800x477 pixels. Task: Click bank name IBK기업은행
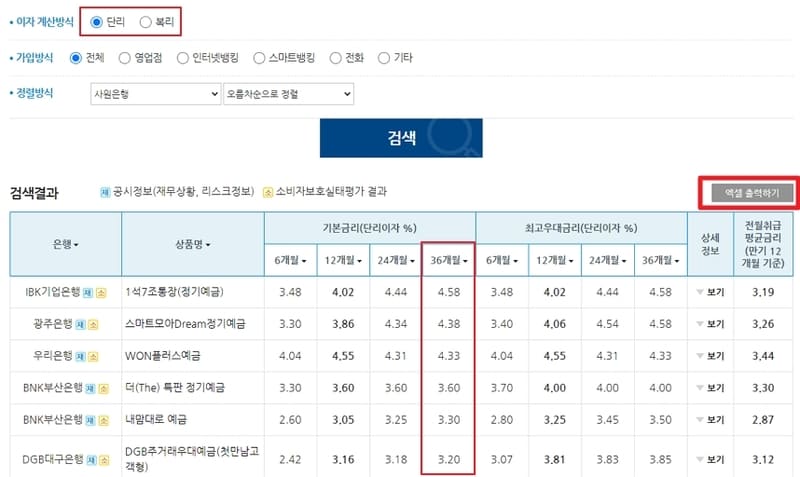(53, 292)
